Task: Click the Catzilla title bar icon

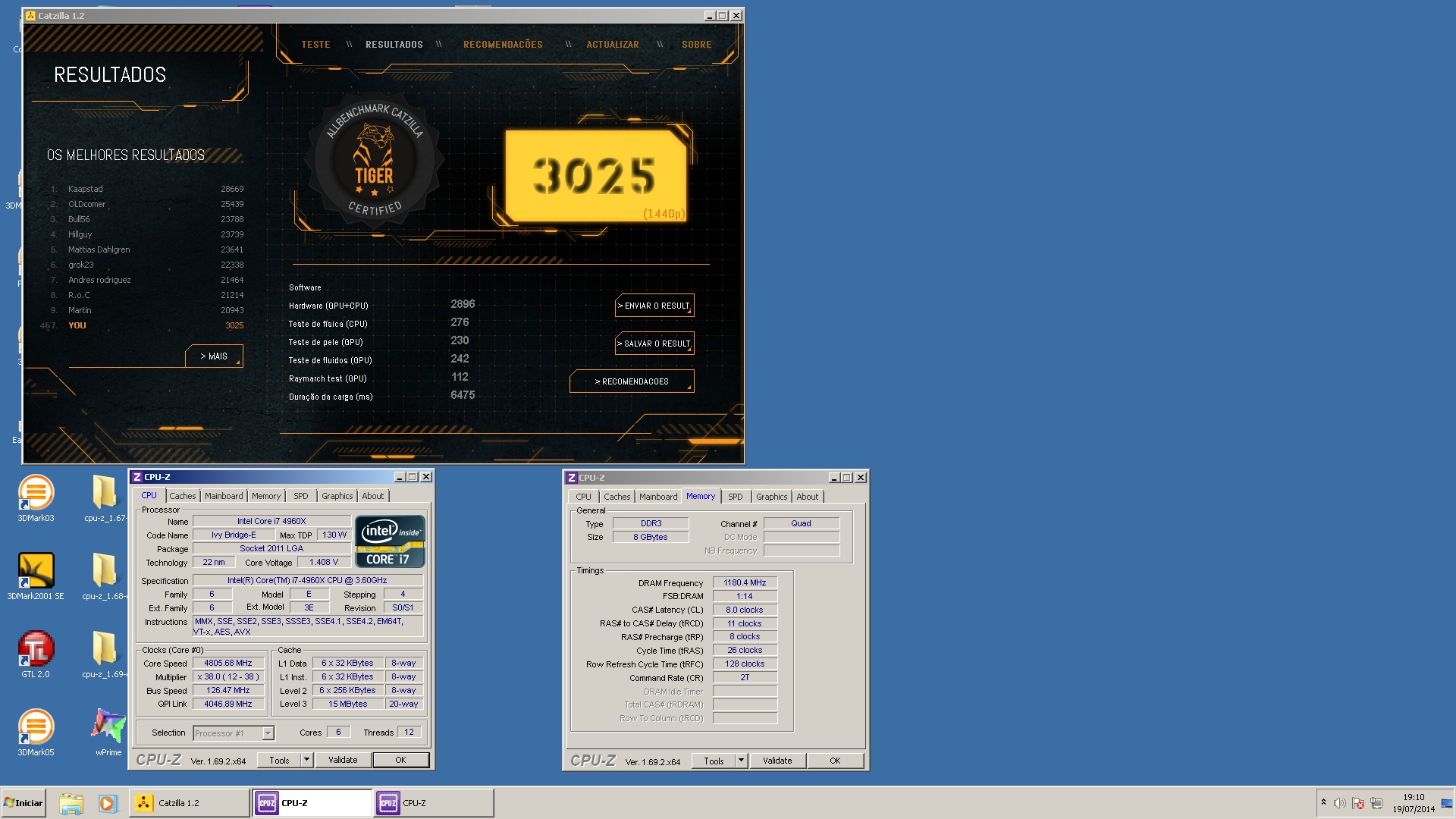Action: pos(31,15)
